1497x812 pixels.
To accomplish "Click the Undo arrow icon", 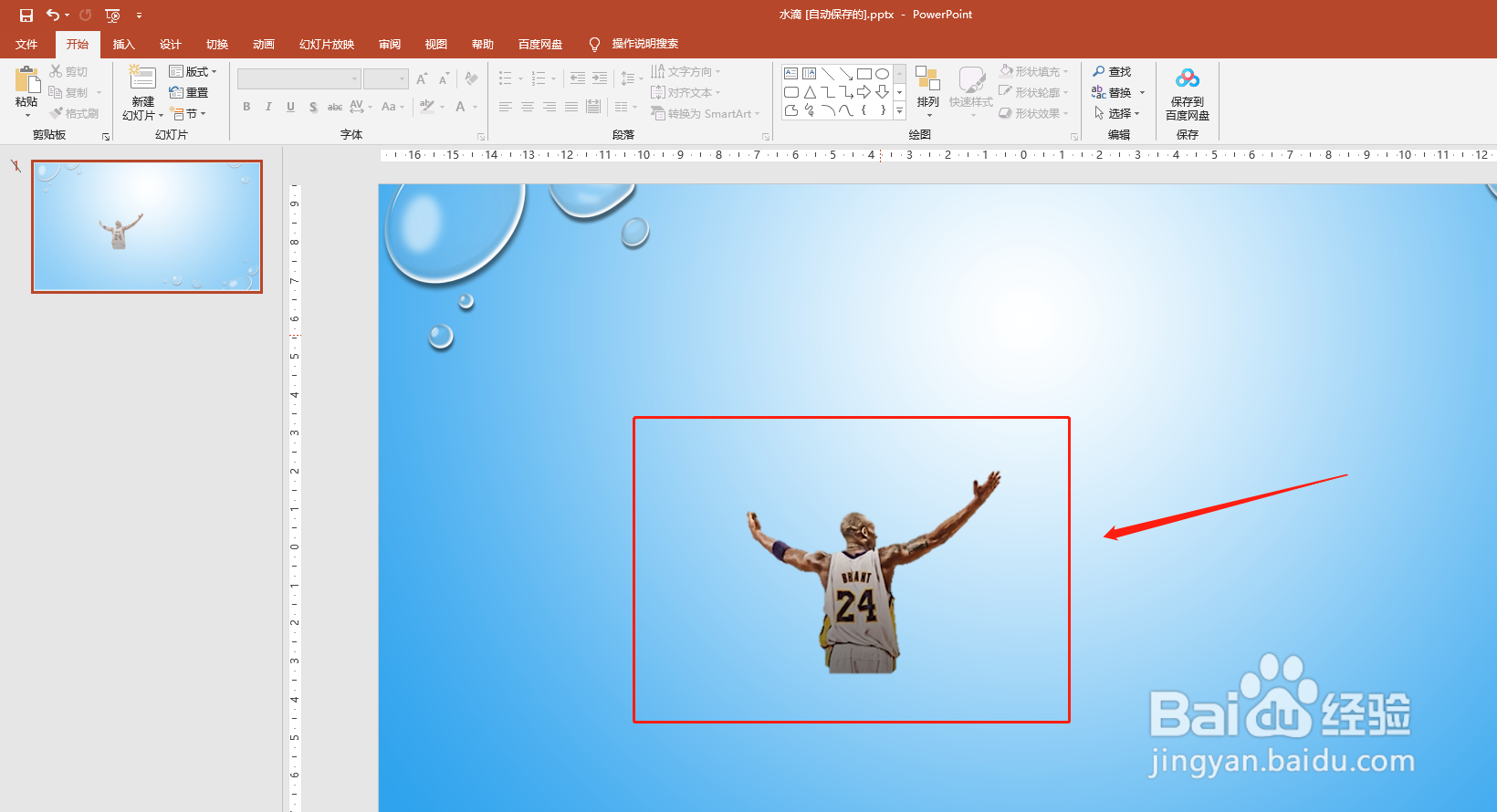I will coord(53,16).
